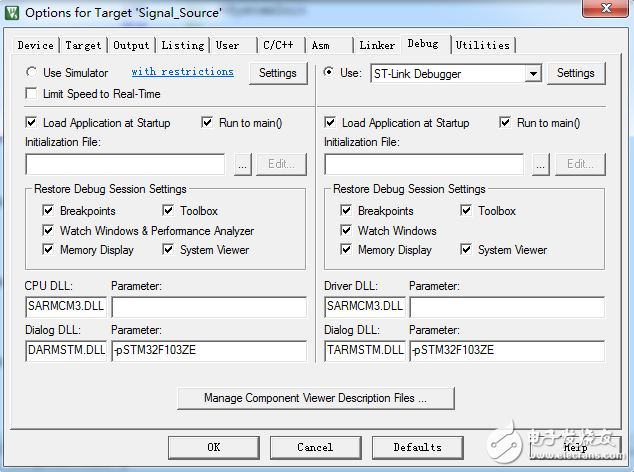Open the Listing tab

[183, 45]
